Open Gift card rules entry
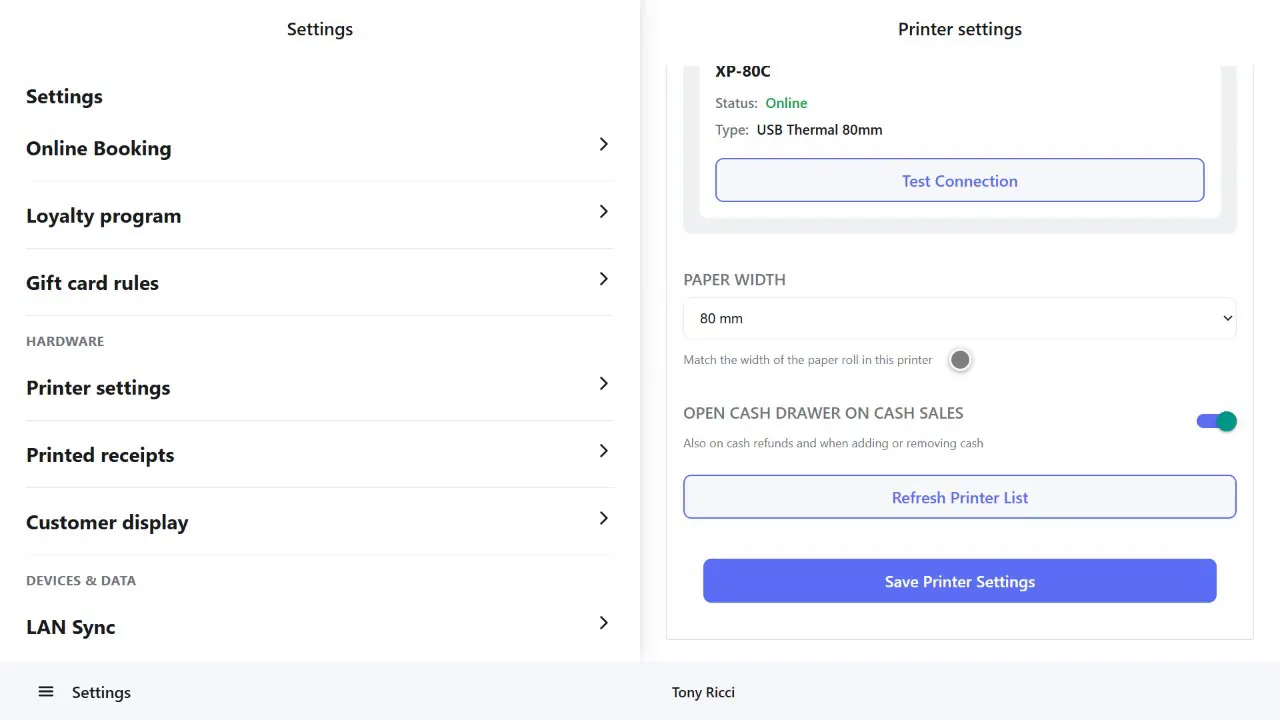1280x720 pixels. click(319, 282)
